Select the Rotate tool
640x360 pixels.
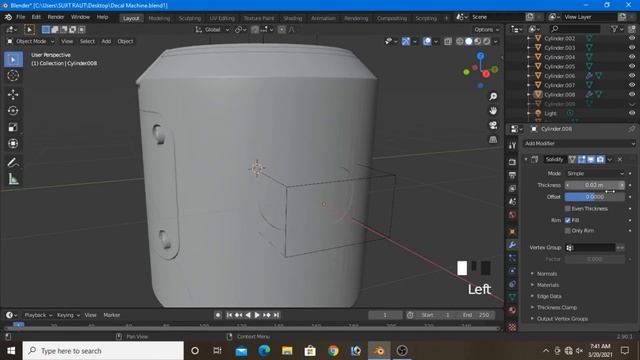pyautogui.click(x=13, y=111)
